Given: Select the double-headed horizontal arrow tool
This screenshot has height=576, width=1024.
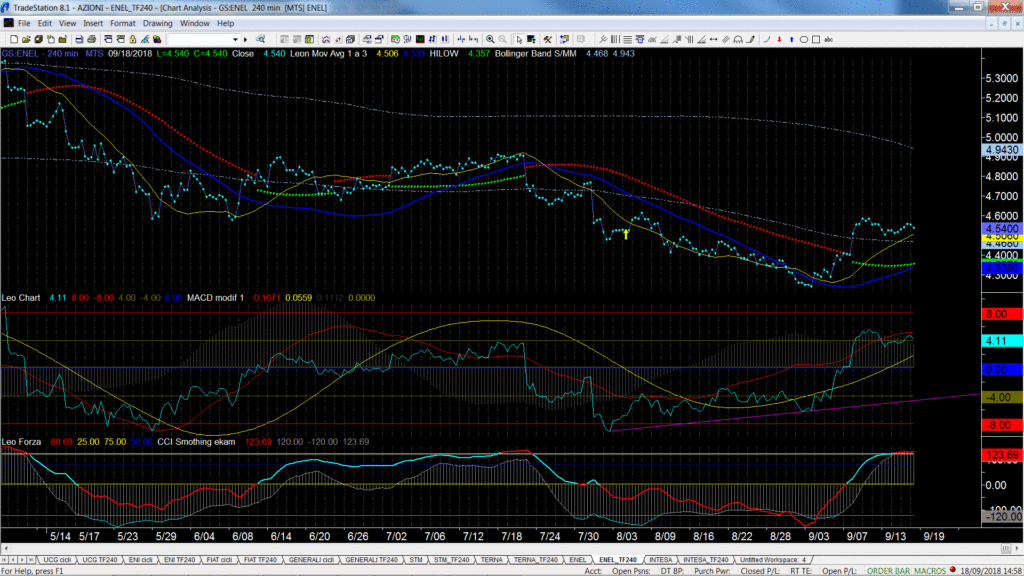Looking at the screenshot, I should coord(714,39).
